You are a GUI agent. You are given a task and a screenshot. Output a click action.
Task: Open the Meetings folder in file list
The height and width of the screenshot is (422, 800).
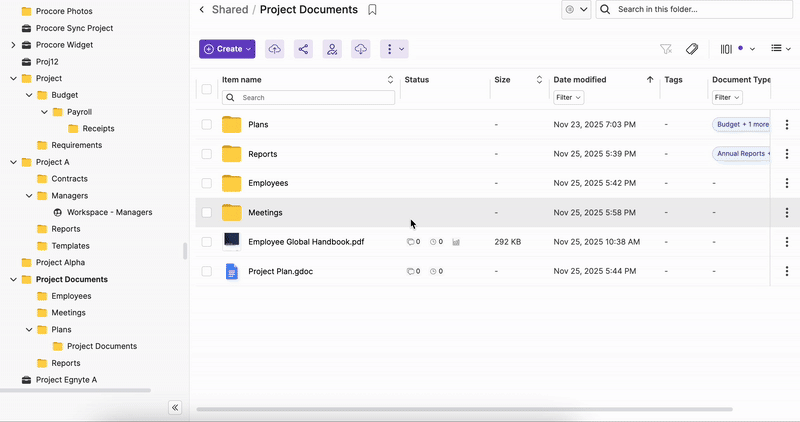pyautogui.click(x=265, y=213)
